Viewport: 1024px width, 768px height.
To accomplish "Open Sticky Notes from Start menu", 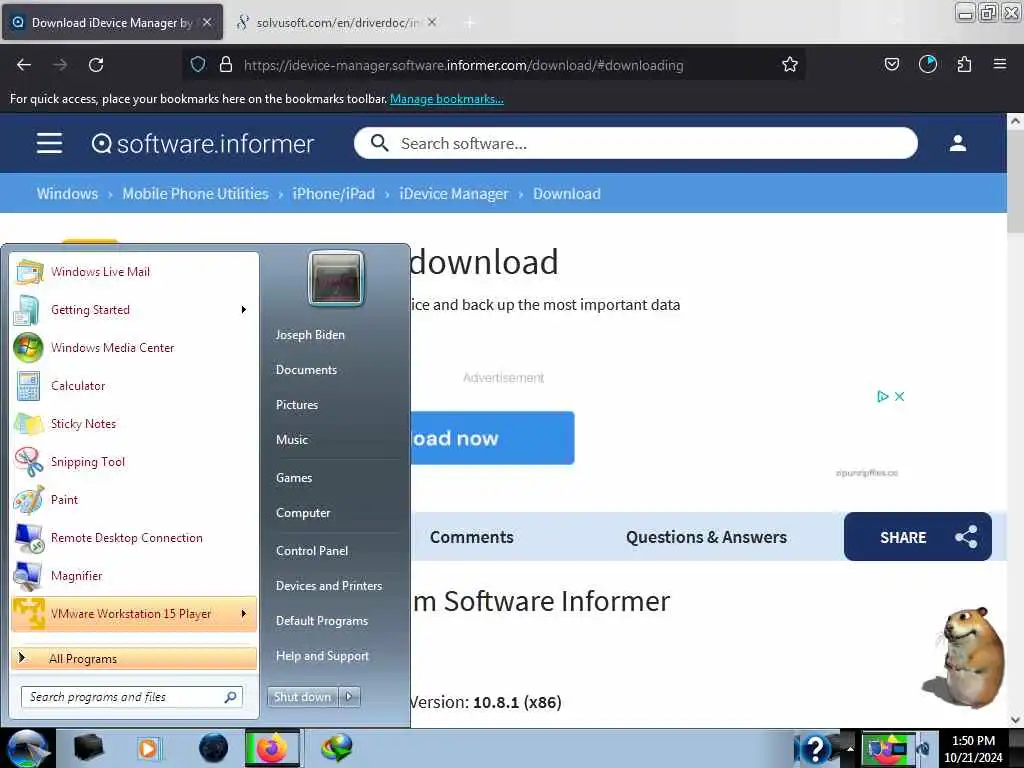I will [x=135, y=424].
